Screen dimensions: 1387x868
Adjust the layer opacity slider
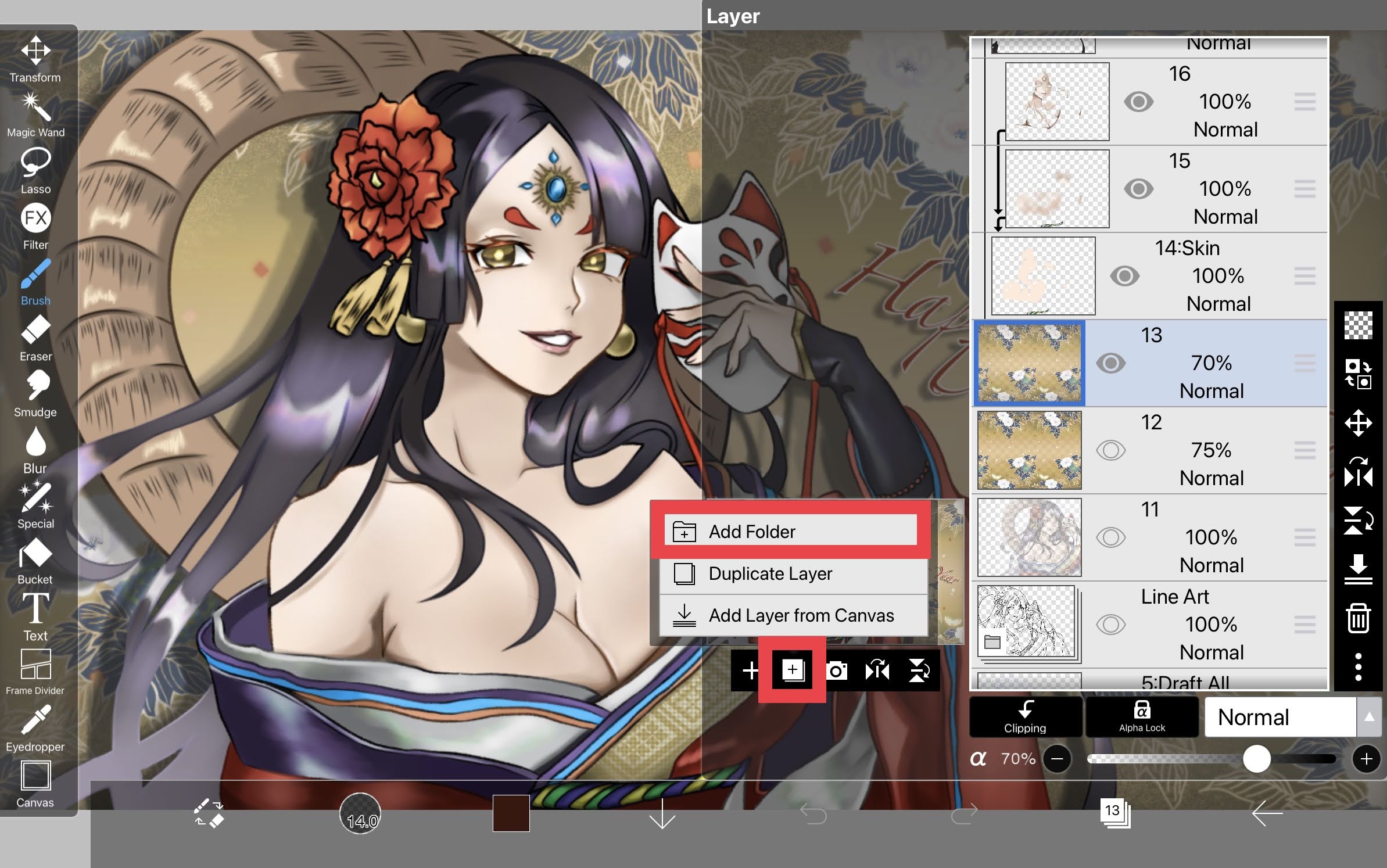(x=1258, y=758)
